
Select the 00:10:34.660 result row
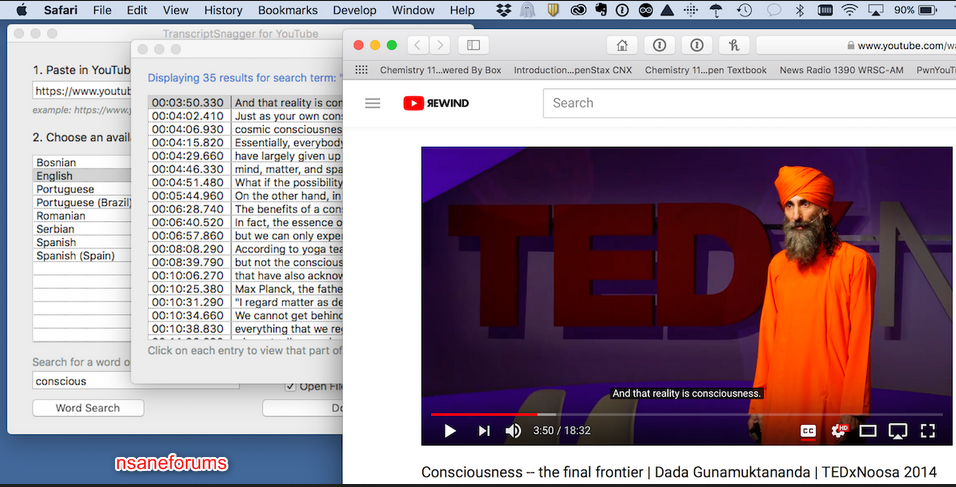[245, 315]
